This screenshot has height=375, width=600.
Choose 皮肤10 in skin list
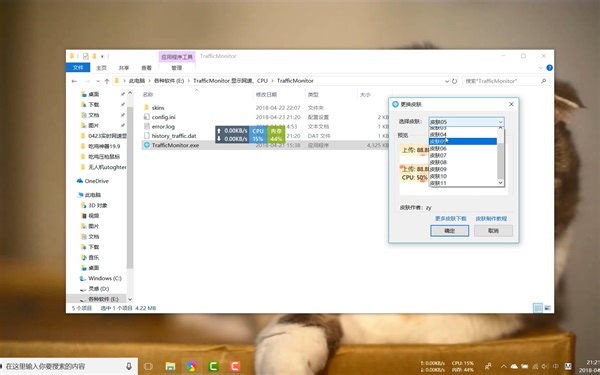click(462, 176)
